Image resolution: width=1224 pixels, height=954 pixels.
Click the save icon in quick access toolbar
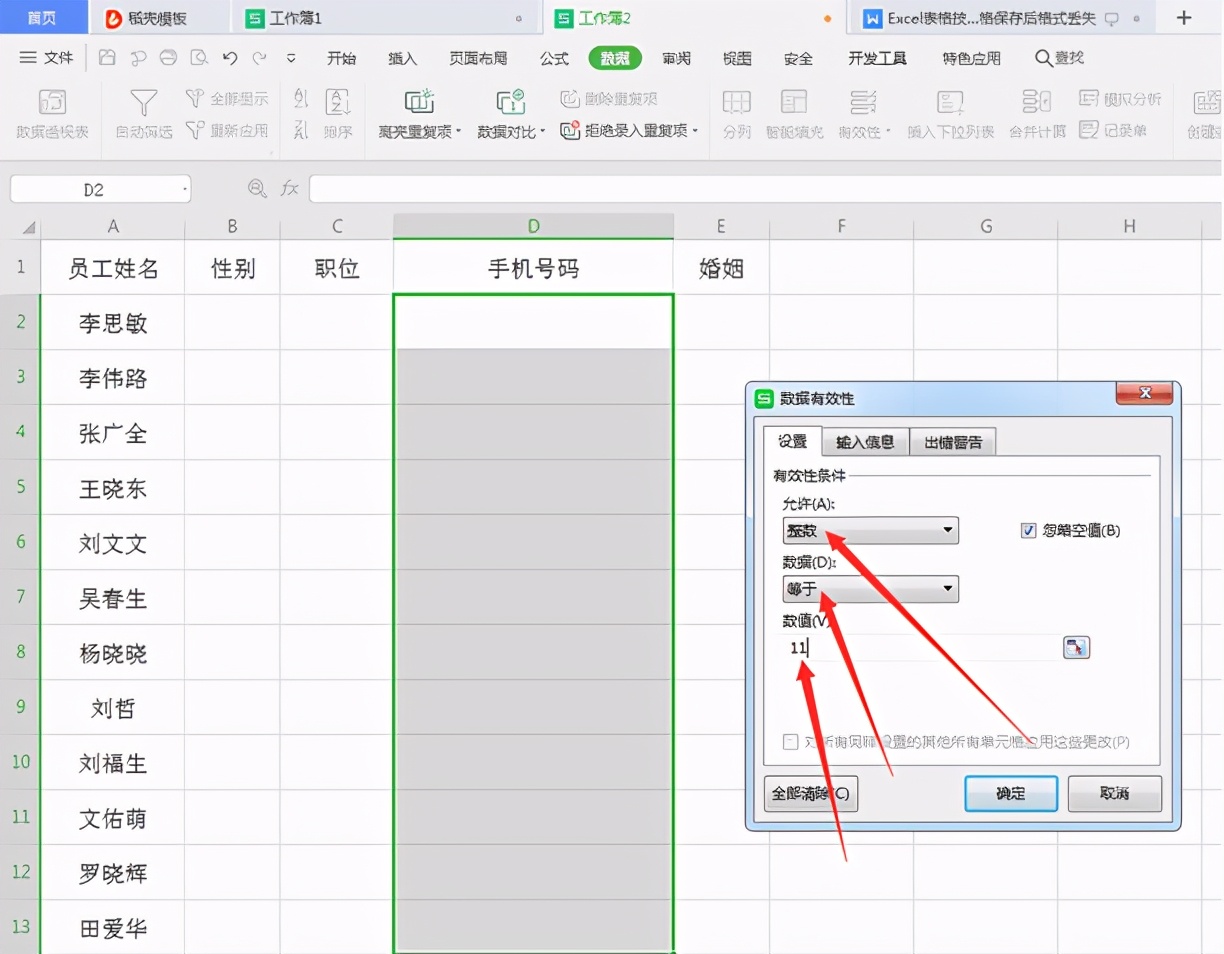coord(107,58)
